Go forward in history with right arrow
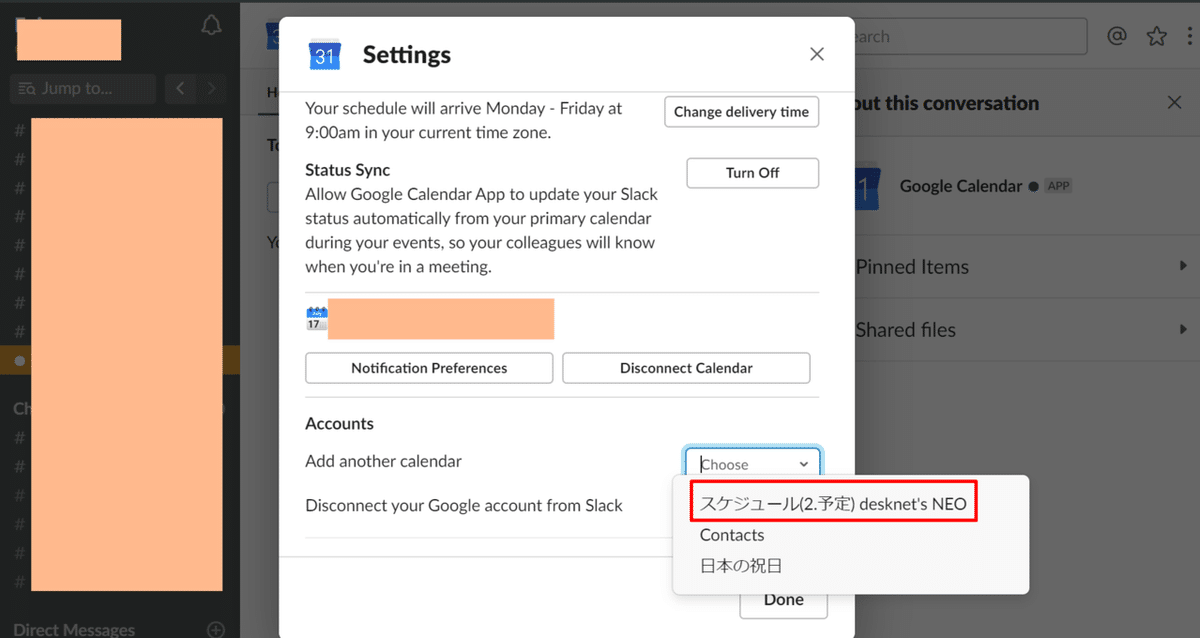The height and width of the screenshot is (638, 1200). pyautogui.click(x=211, y=88)
